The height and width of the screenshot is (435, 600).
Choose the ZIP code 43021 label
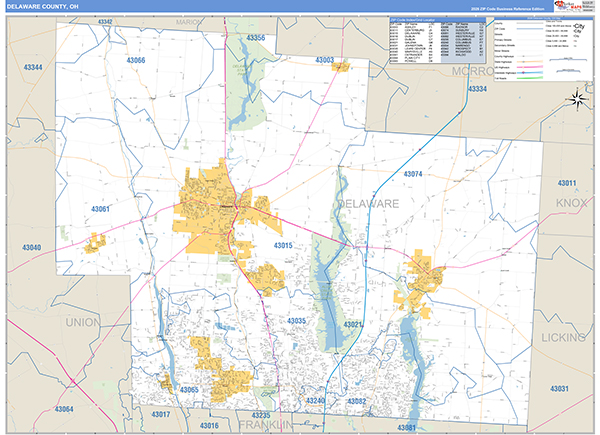[354, 325]
